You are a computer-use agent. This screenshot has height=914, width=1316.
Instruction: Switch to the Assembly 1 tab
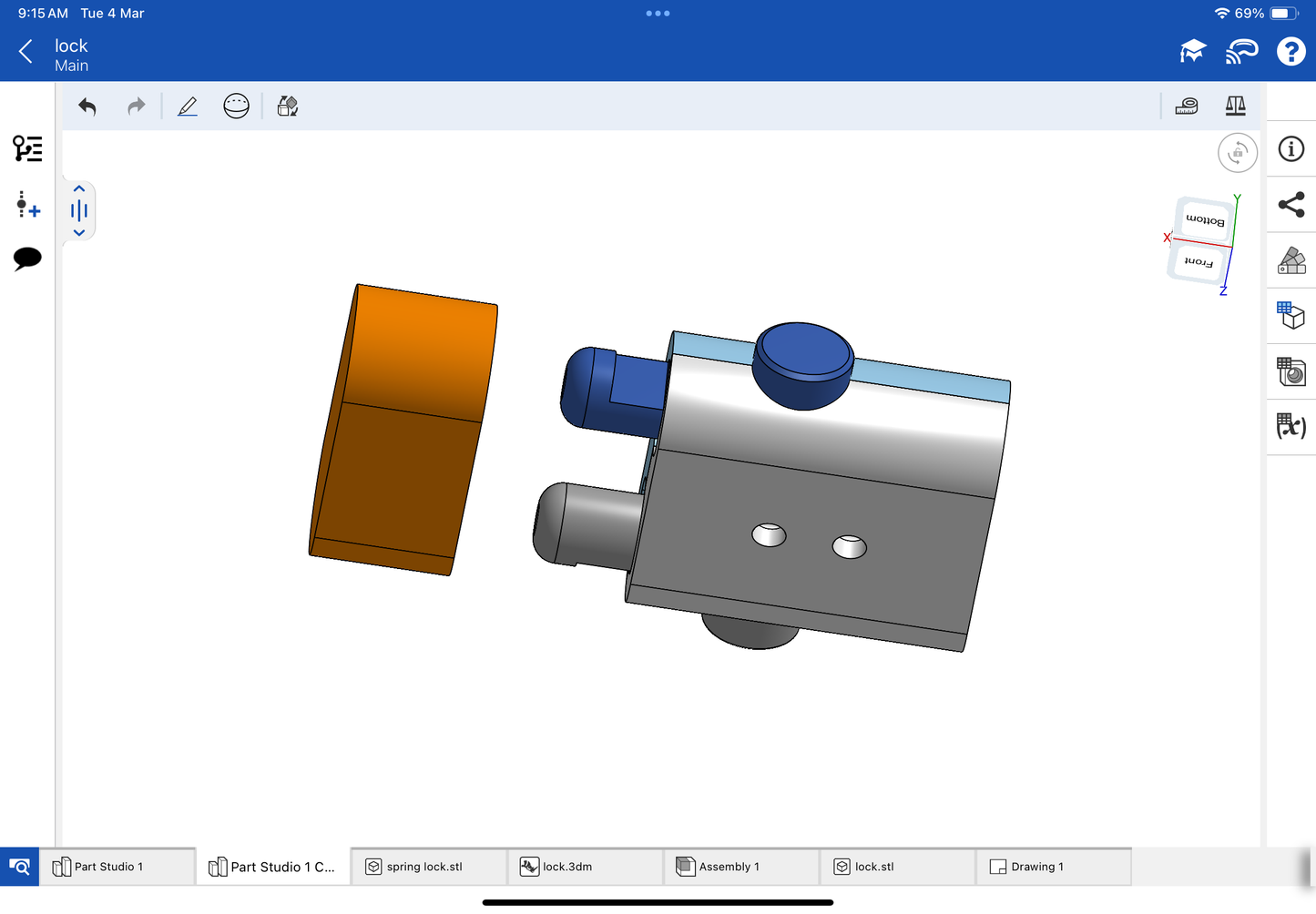[x=729, y=867]
